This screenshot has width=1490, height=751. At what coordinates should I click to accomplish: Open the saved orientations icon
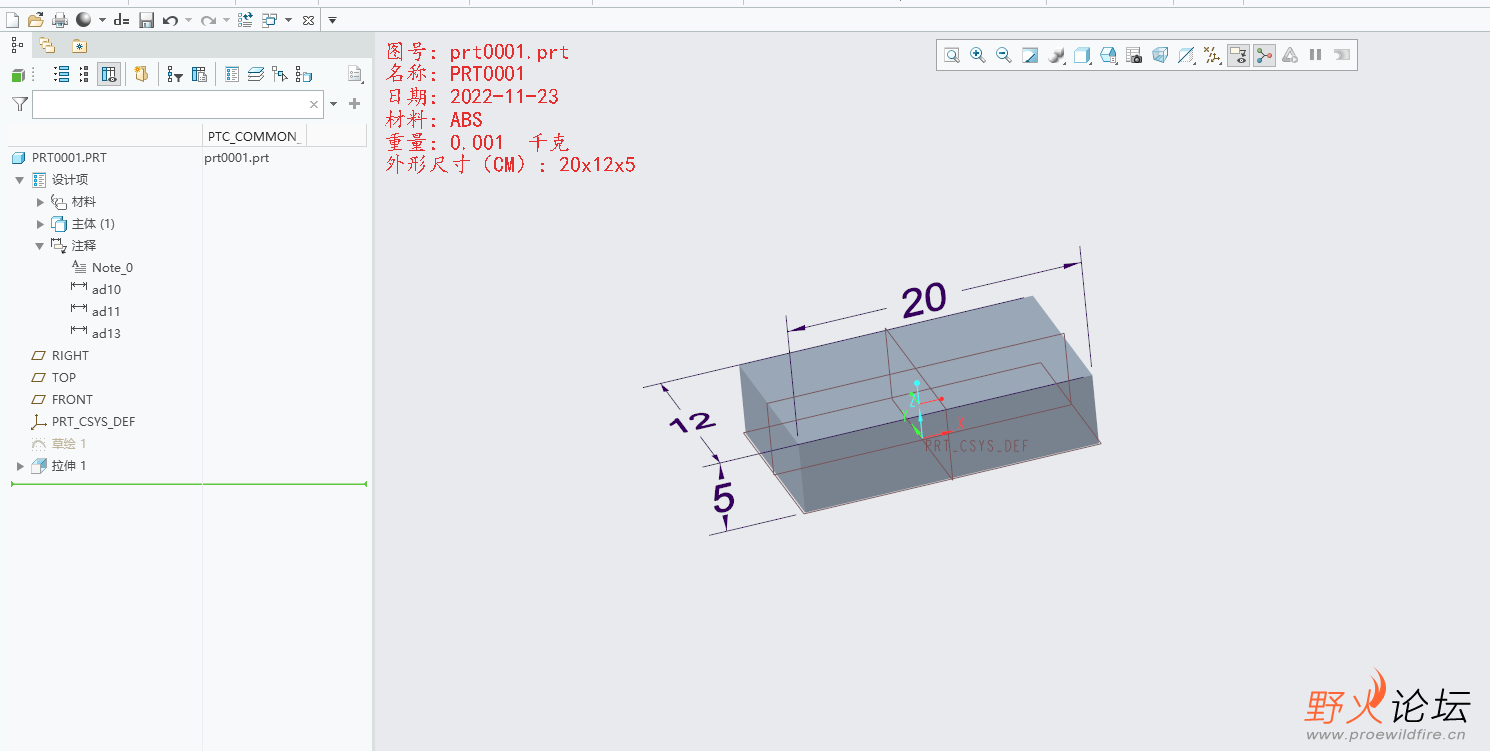(1108, 55)
